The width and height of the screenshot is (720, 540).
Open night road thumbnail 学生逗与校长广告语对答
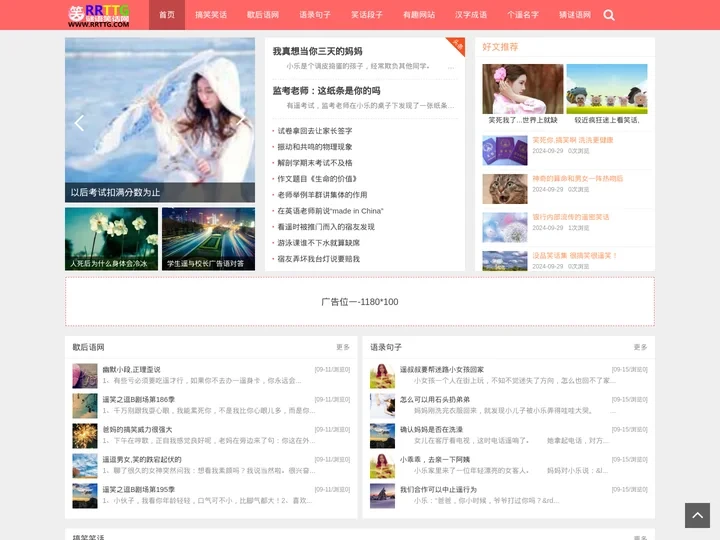pyautogui.click(x=208, y=239)
